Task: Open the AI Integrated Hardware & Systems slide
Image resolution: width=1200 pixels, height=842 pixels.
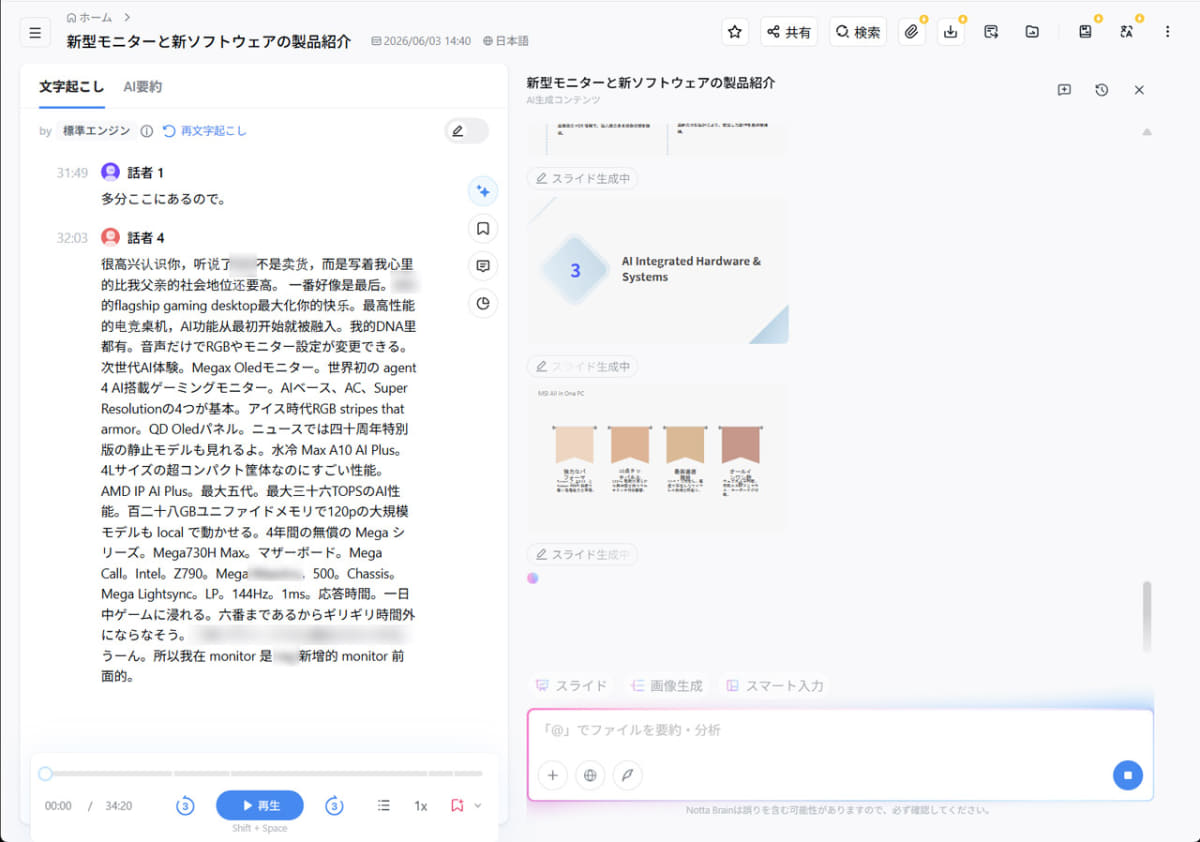Action: pyautogui.click(x=658, y=270)
